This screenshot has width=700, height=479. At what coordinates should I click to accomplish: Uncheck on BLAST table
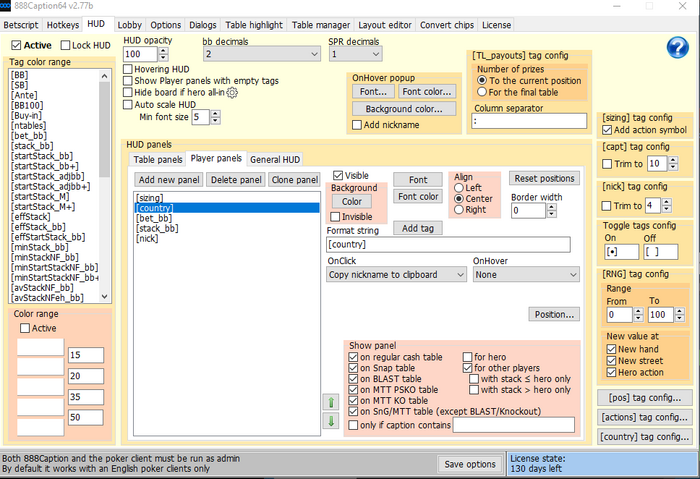click(x=353, y=379)
